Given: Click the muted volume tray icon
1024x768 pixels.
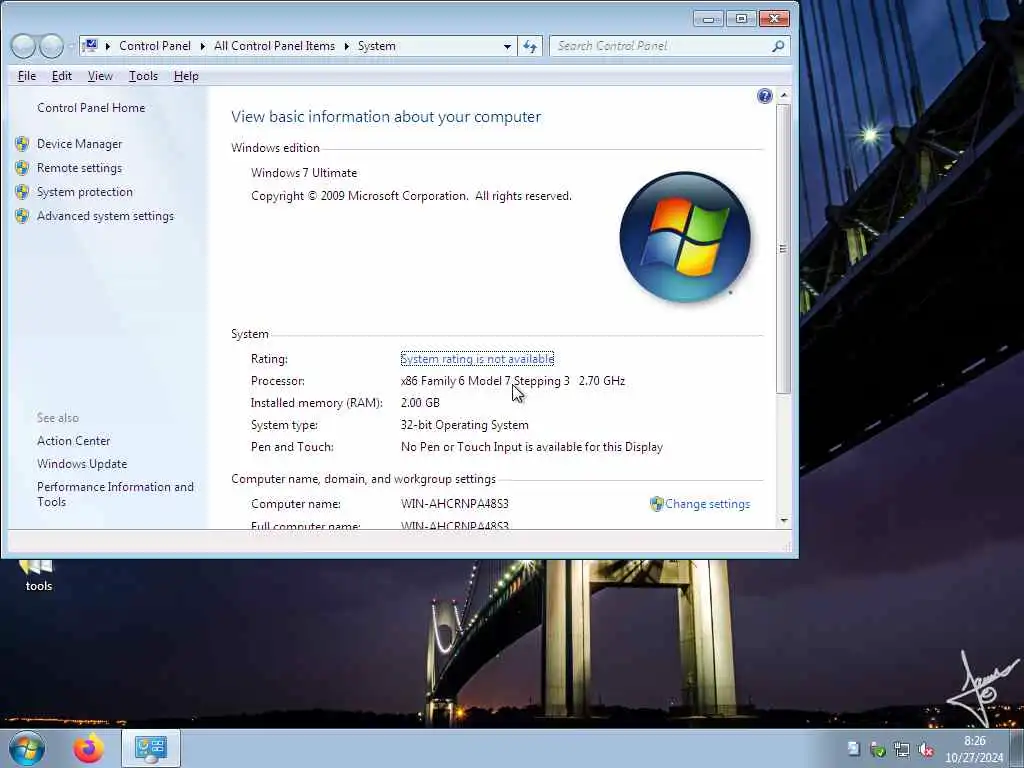Looking at the screenshot, I should pos(925,749).
